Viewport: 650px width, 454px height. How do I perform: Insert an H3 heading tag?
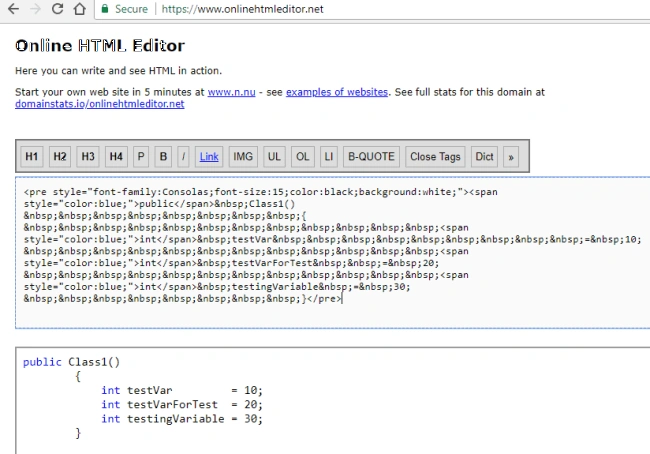[88, 157]
